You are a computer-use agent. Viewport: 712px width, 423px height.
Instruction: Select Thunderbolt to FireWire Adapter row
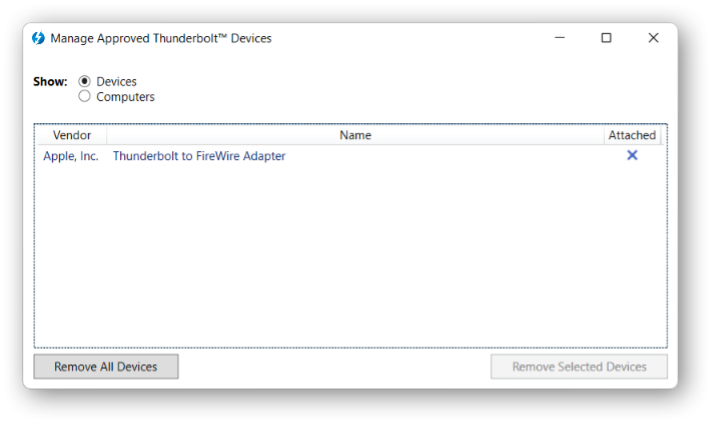pos(350,156)
